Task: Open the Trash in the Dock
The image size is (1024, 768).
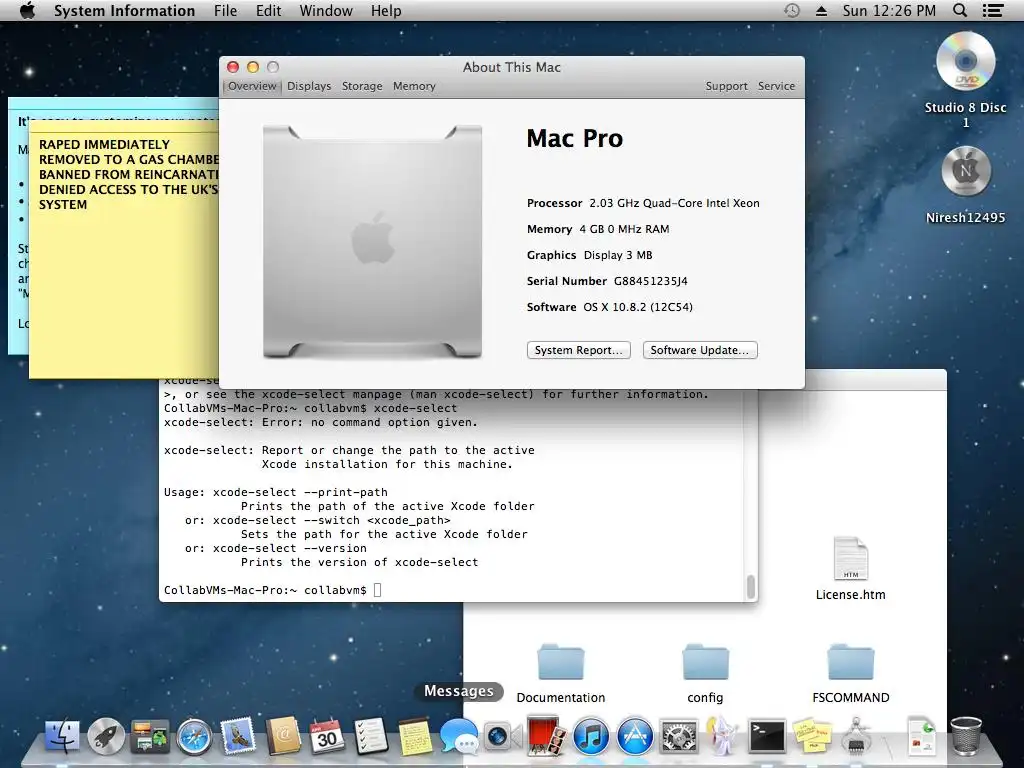Action: point(966,736)
